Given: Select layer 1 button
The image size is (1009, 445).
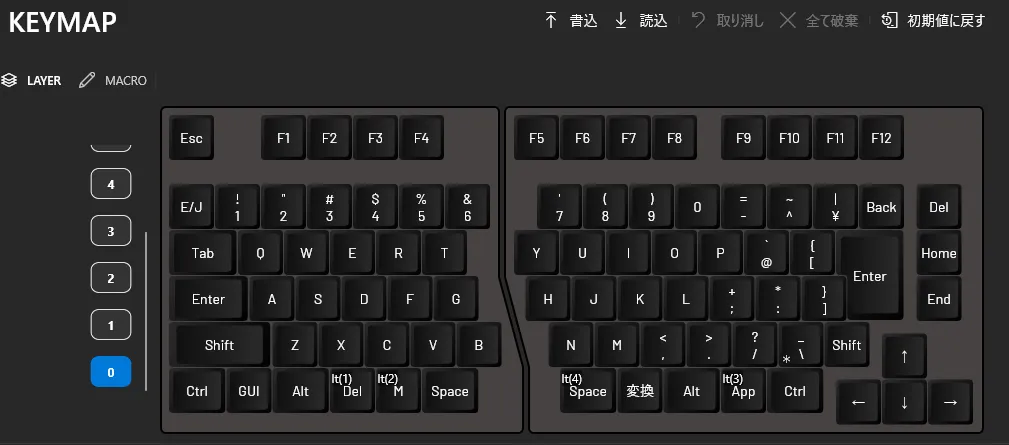Looking at the screenshot, I should 111,325.
